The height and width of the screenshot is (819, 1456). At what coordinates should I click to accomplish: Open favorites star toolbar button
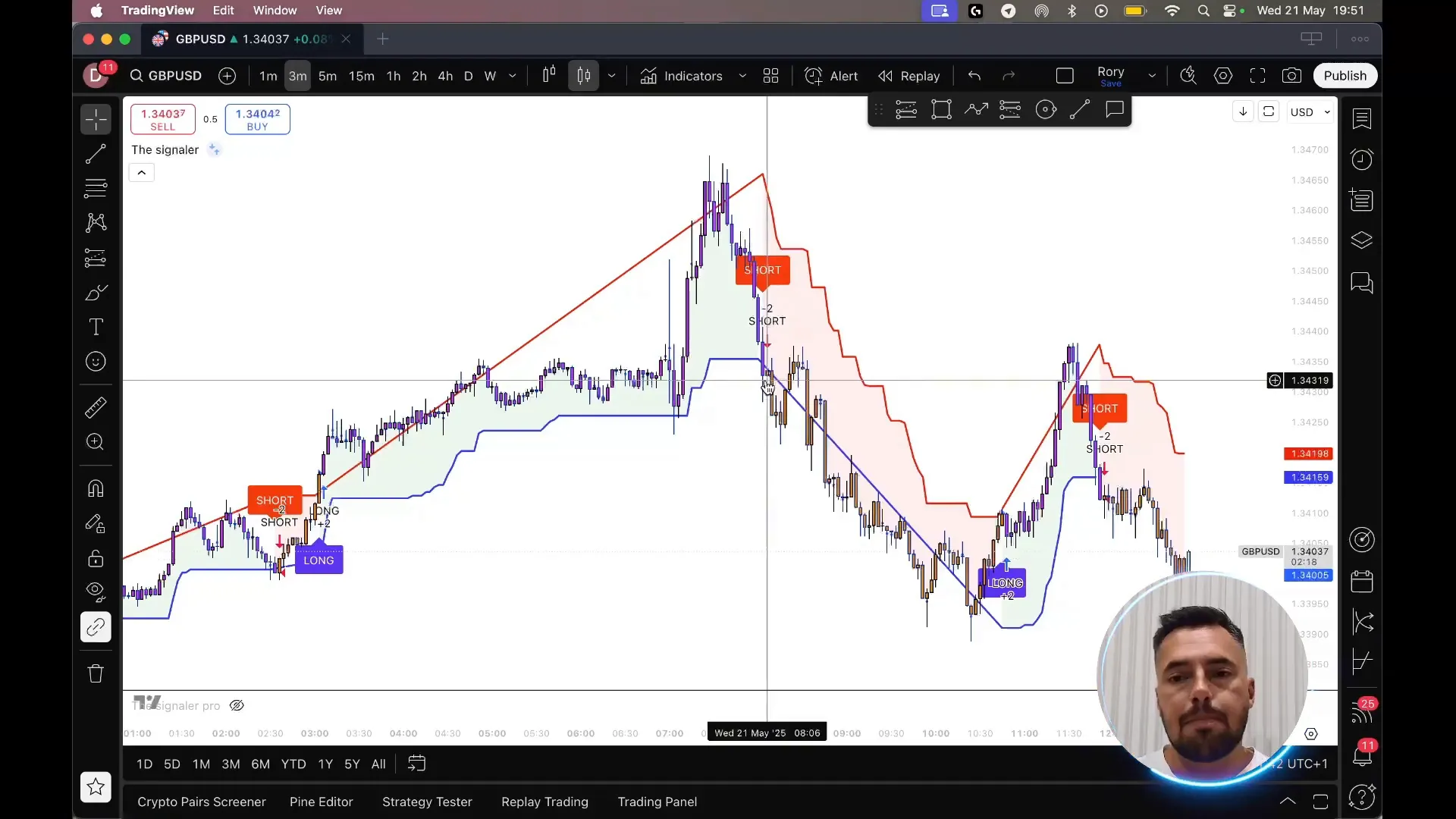pos(96,787)
